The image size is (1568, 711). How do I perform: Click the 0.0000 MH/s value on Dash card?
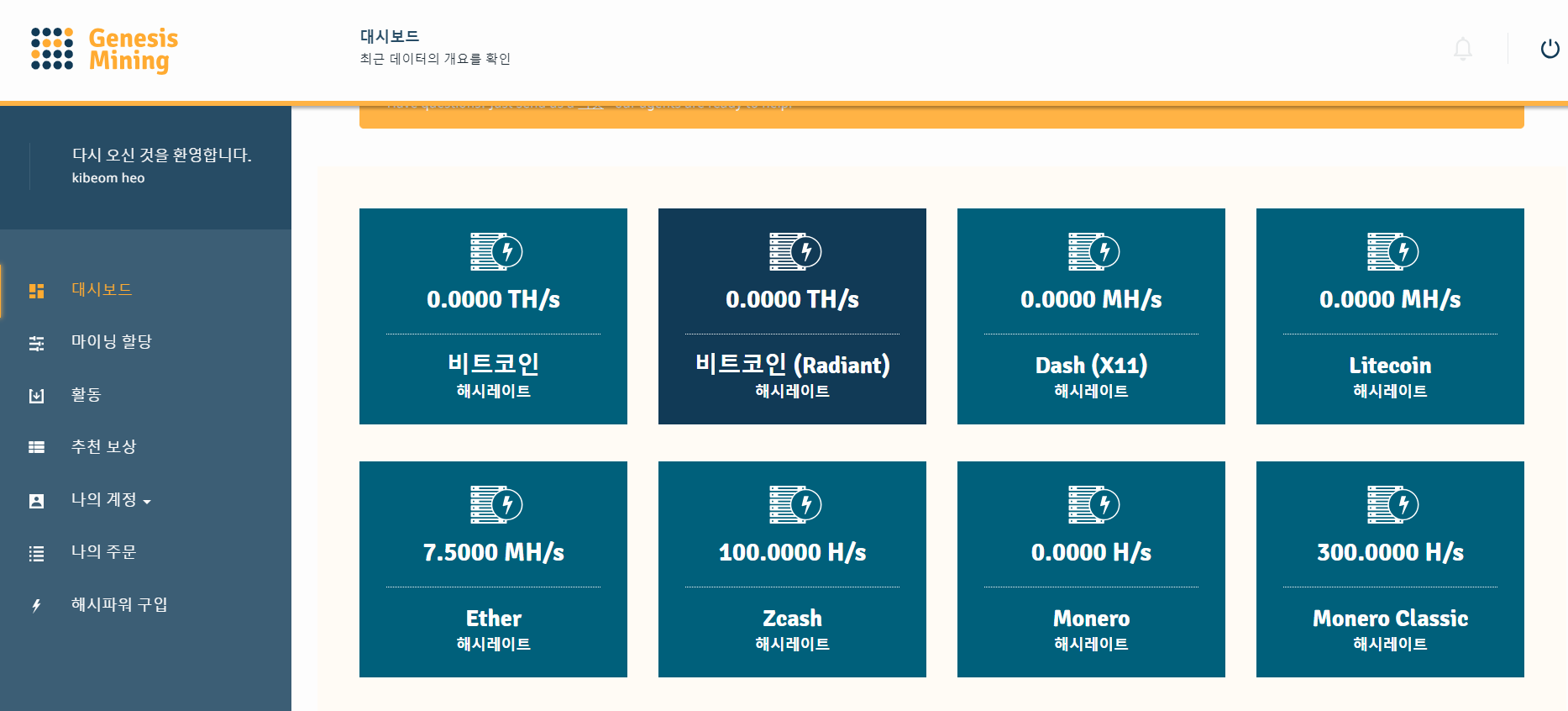click(x=1091, y=299)
